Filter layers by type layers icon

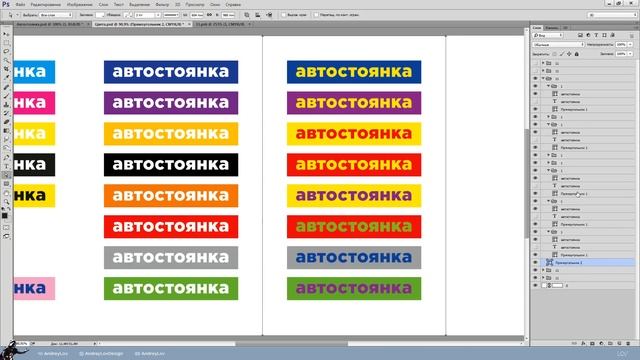[596, 36]
